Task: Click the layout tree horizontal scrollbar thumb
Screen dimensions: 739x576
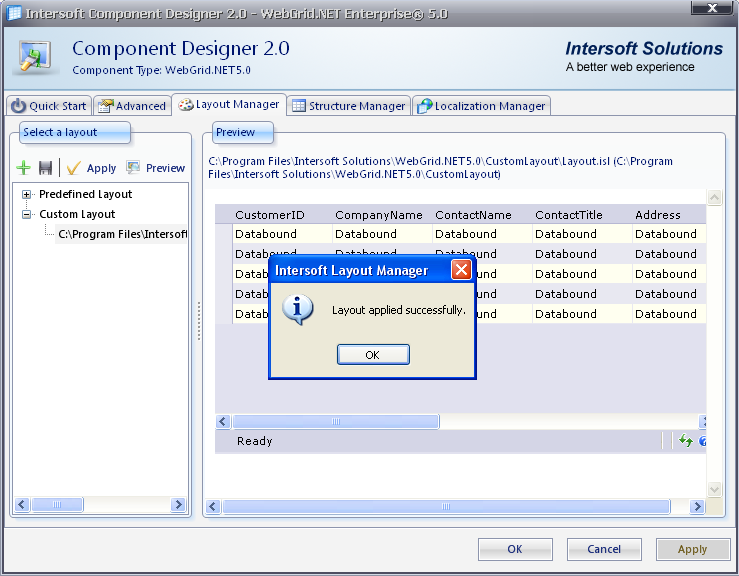Action: pos(57,504)
